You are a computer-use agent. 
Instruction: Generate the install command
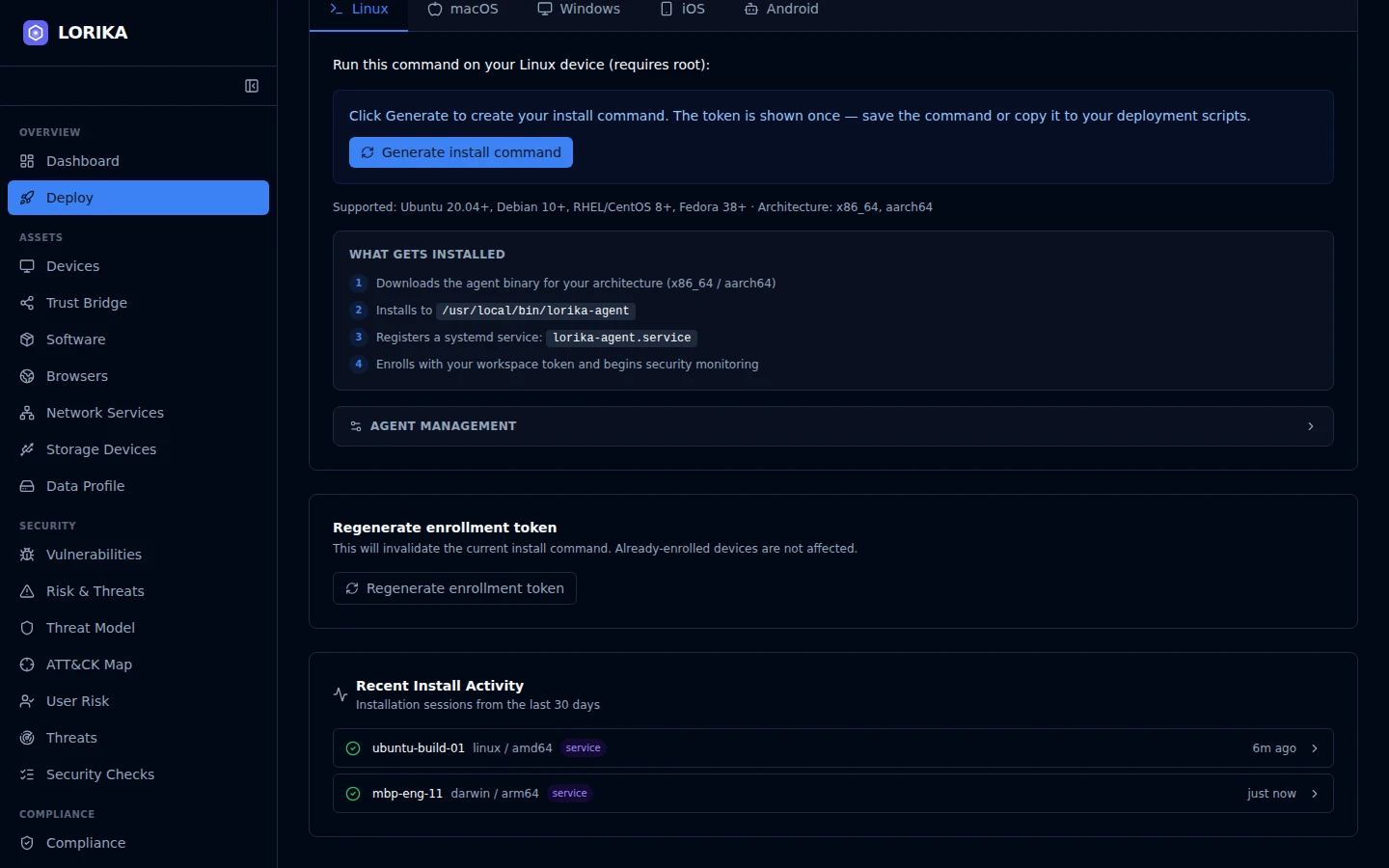[x=461, y=152]
